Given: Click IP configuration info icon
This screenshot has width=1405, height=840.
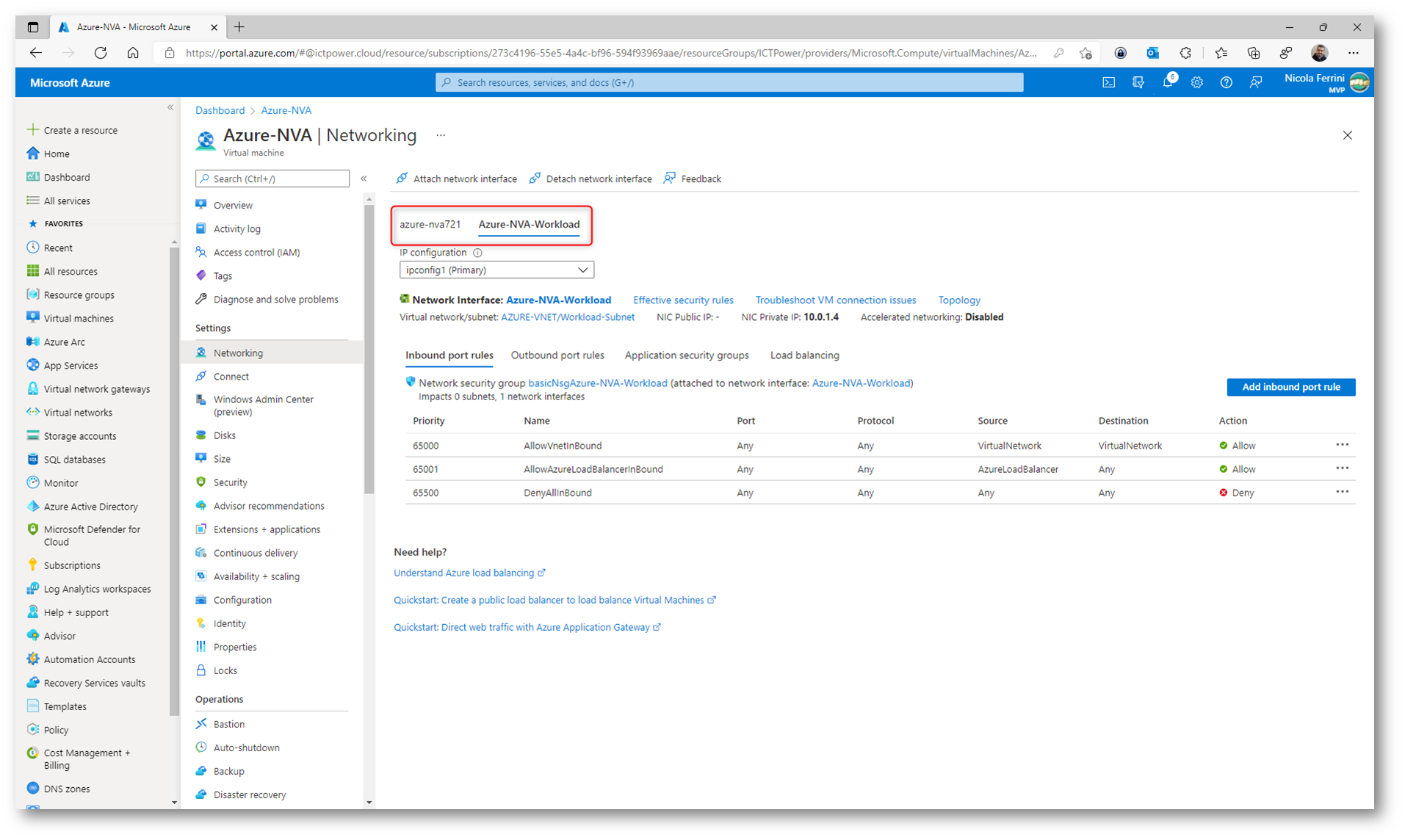Looking at the screenshot, I should tap(477, 253).
